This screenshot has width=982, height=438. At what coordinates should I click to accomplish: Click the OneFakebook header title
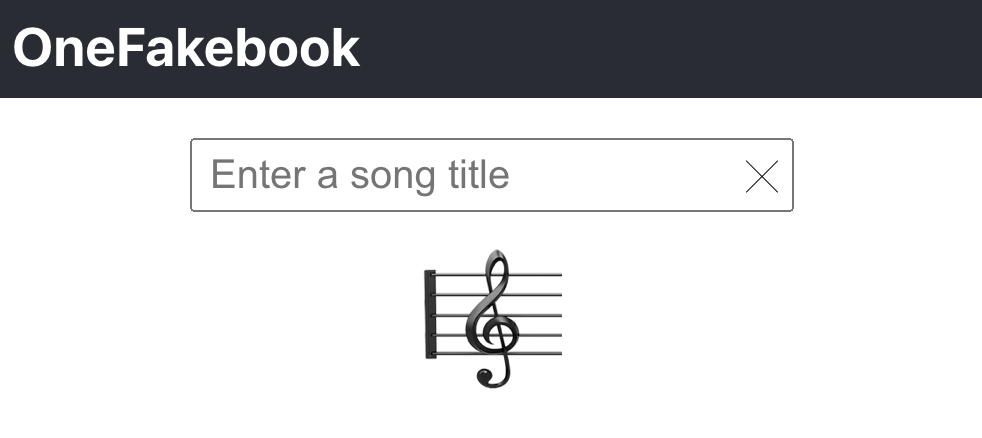click(186, 48)
